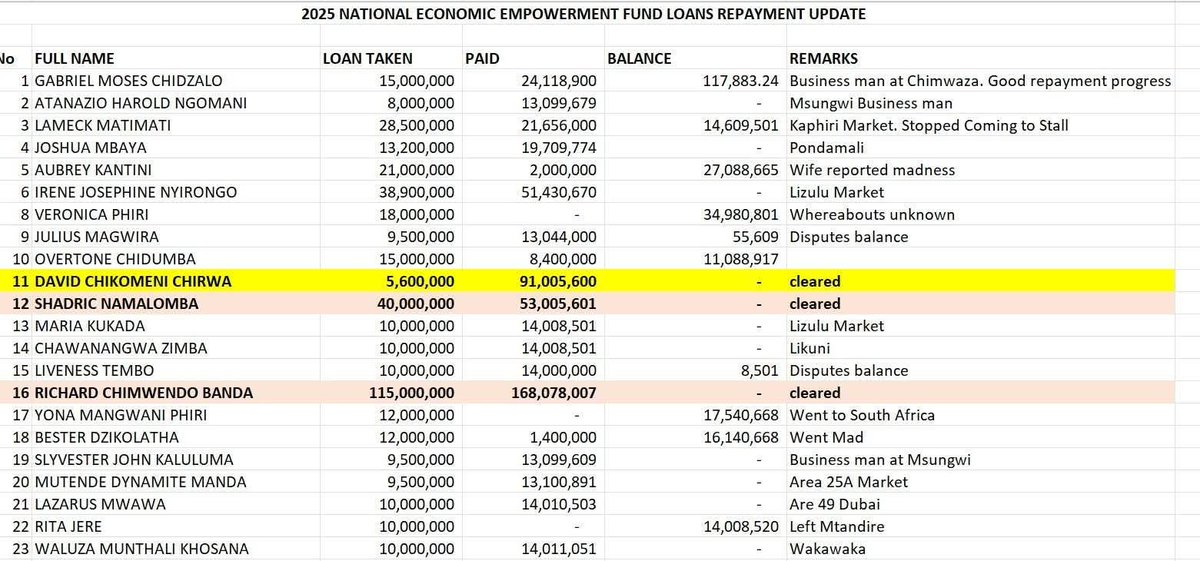Click balance value 8,501

coord(758,370)
